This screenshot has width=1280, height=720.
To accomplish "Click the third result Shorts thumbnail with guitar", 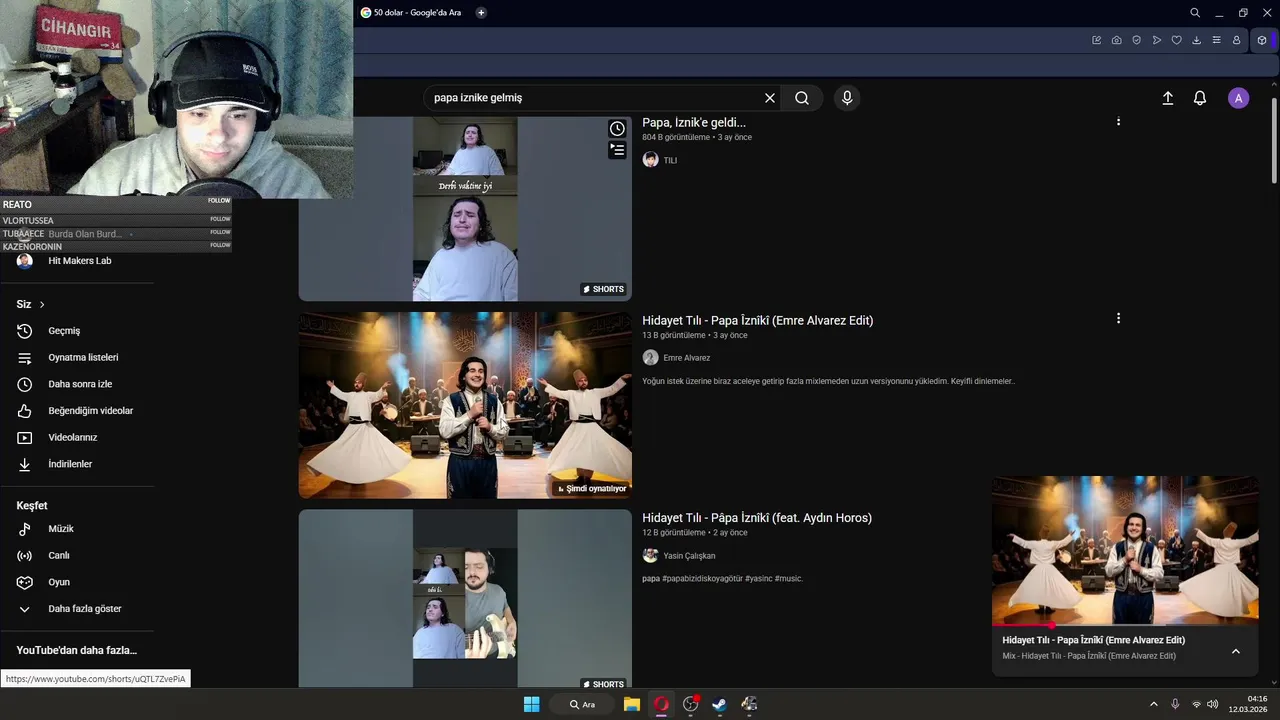I will [x=465, y=598].
